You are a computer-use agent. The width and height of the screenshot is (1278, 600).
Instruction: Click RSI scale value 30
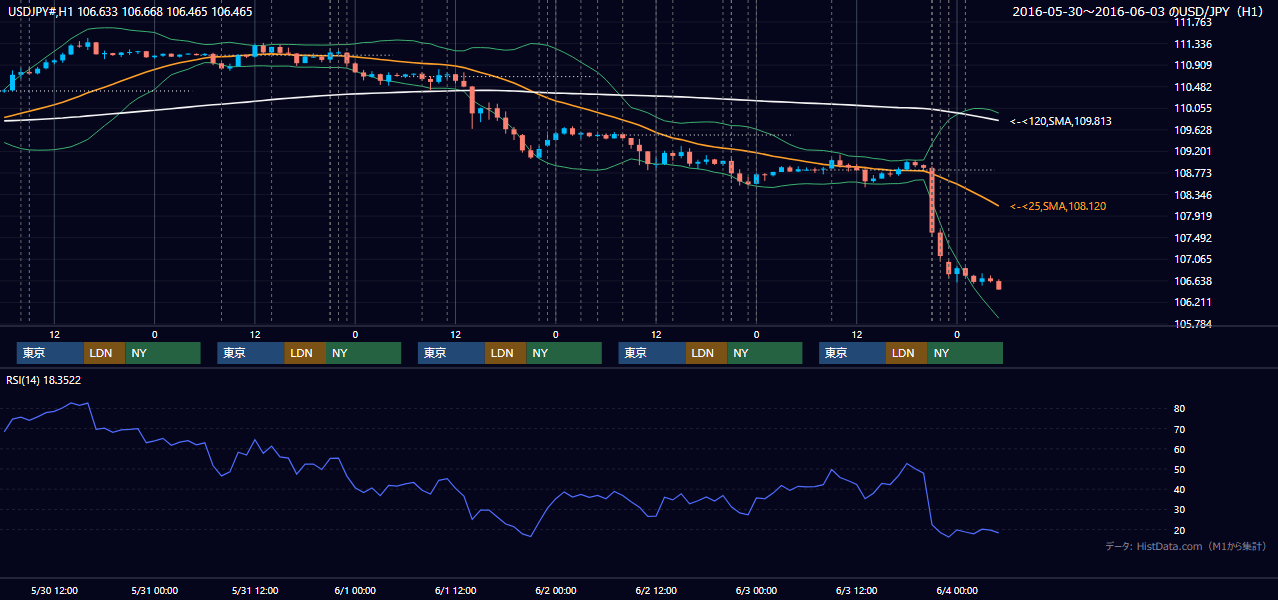[1180, 509]
